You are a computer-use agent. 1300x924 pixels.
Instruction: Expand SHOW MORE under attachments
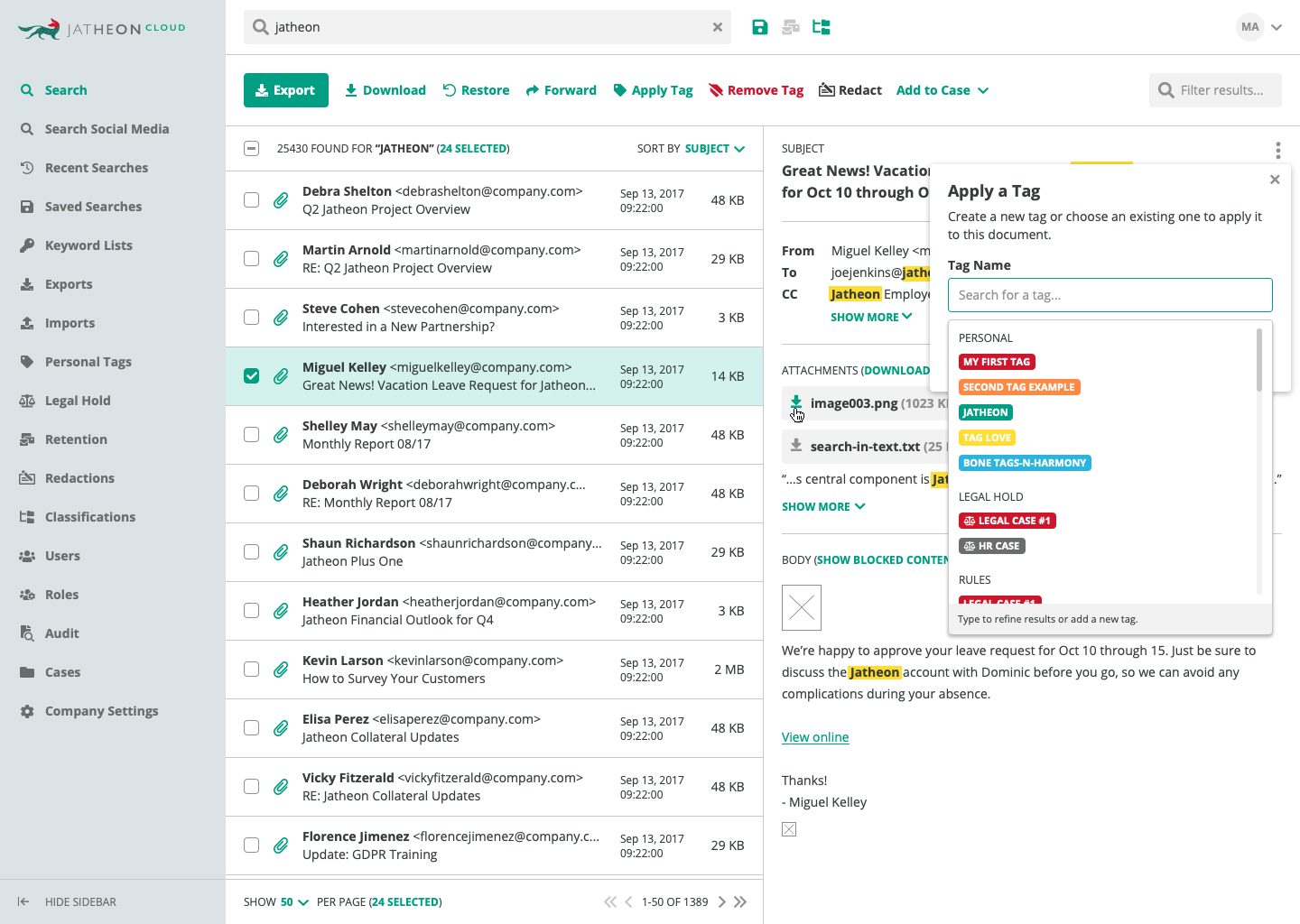coord(823,507)
